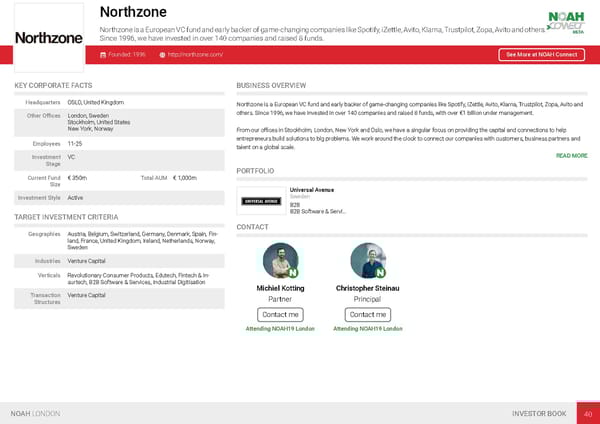Click the green N badge on Michiel's photo

coord(294,272)
